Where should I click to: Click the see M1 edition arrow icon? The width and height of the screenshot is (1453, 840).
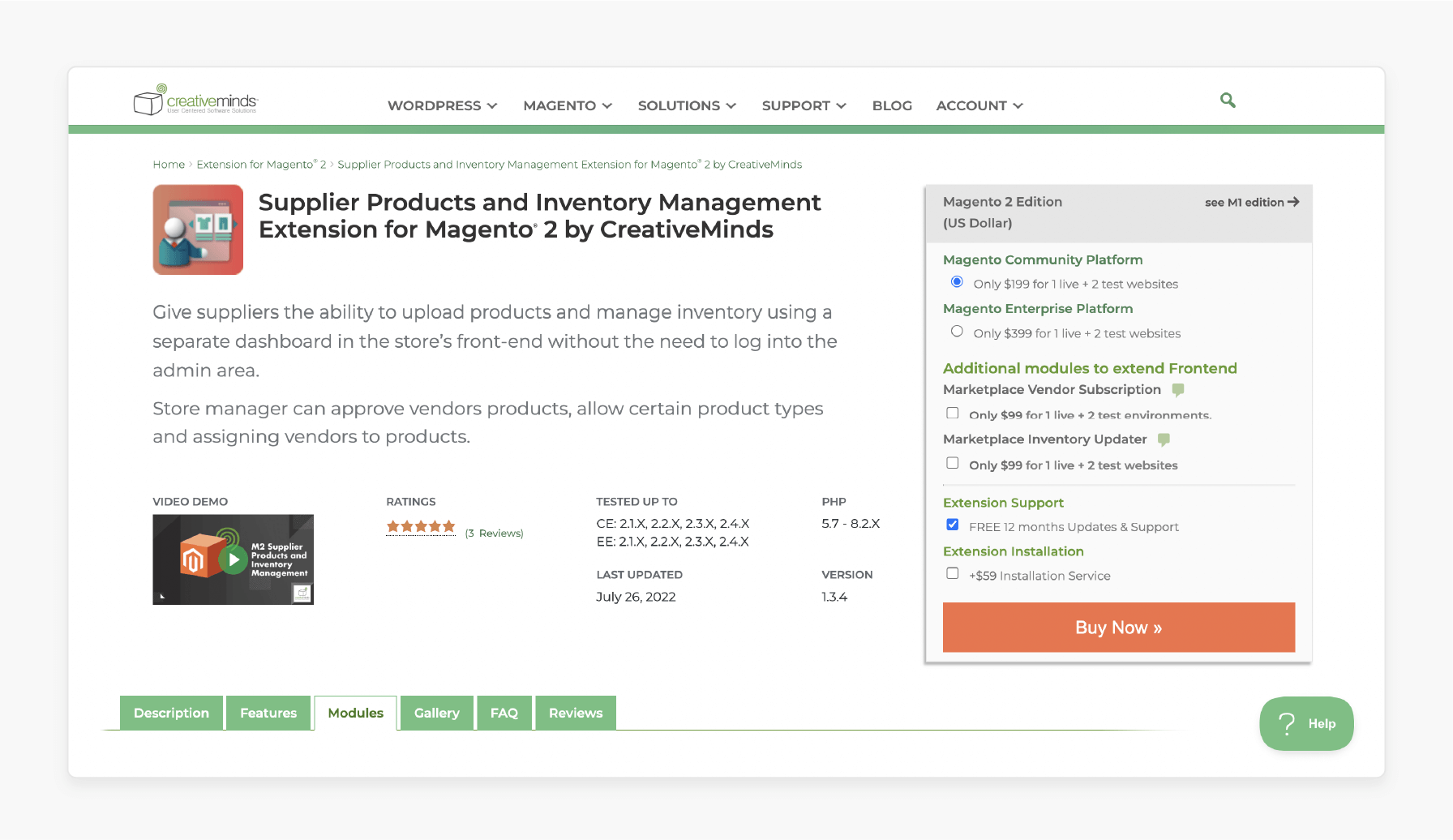(x=1293, y=202)
